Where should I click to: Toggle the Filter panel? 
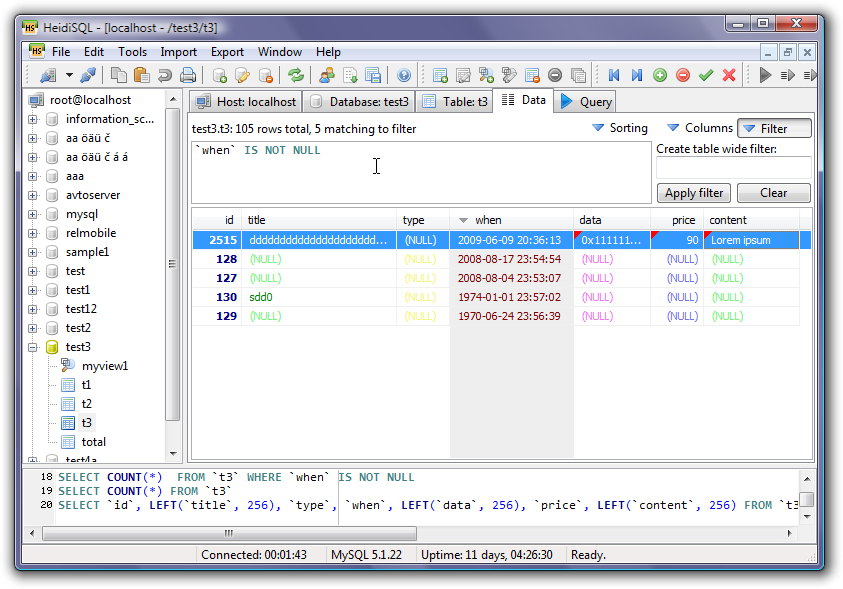pos(776,128)
